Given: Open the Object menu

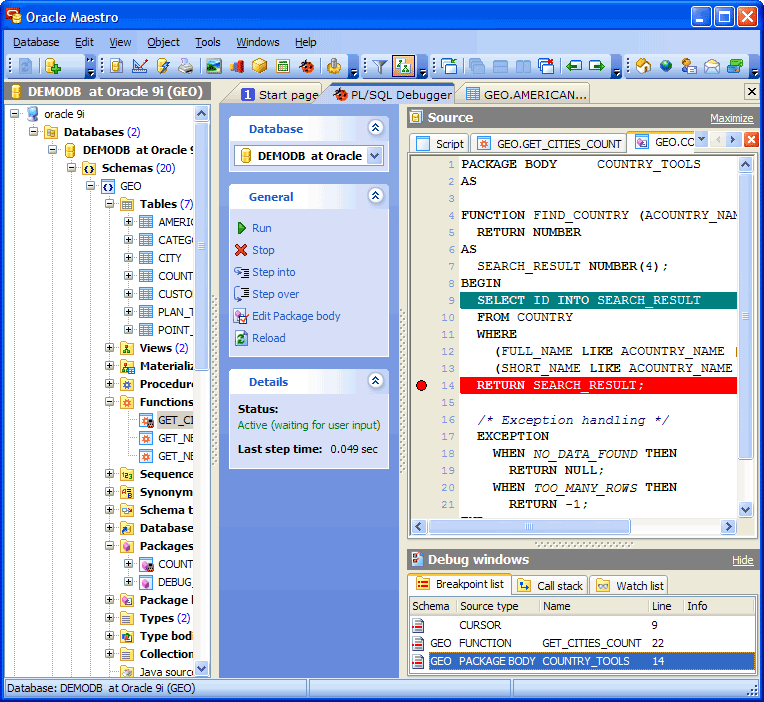Looking at the screenshot, I should tap(163, 42).
